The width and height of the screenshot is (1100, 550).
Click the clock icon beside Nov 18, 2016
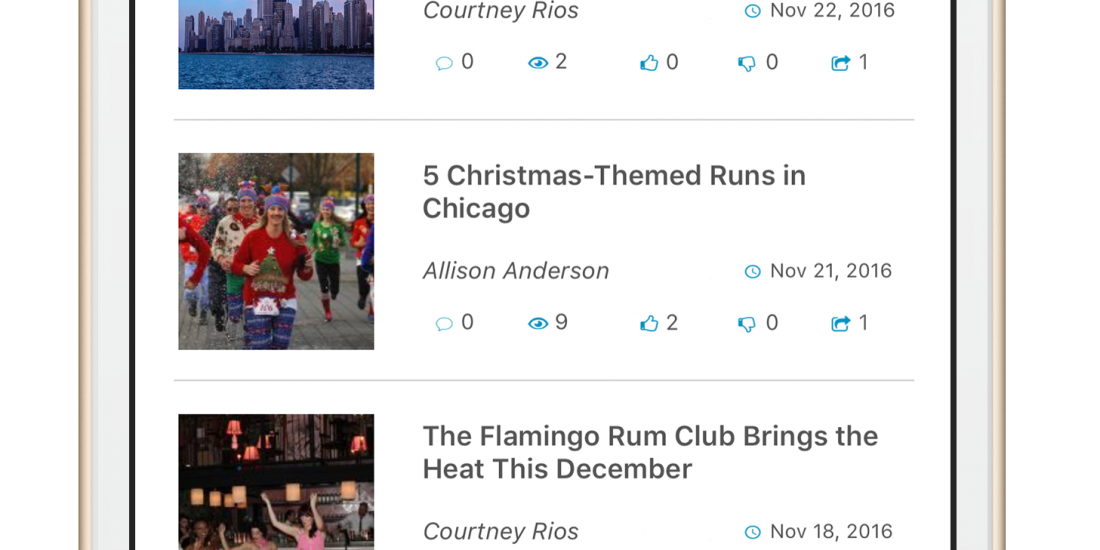[x=753, y=532]
